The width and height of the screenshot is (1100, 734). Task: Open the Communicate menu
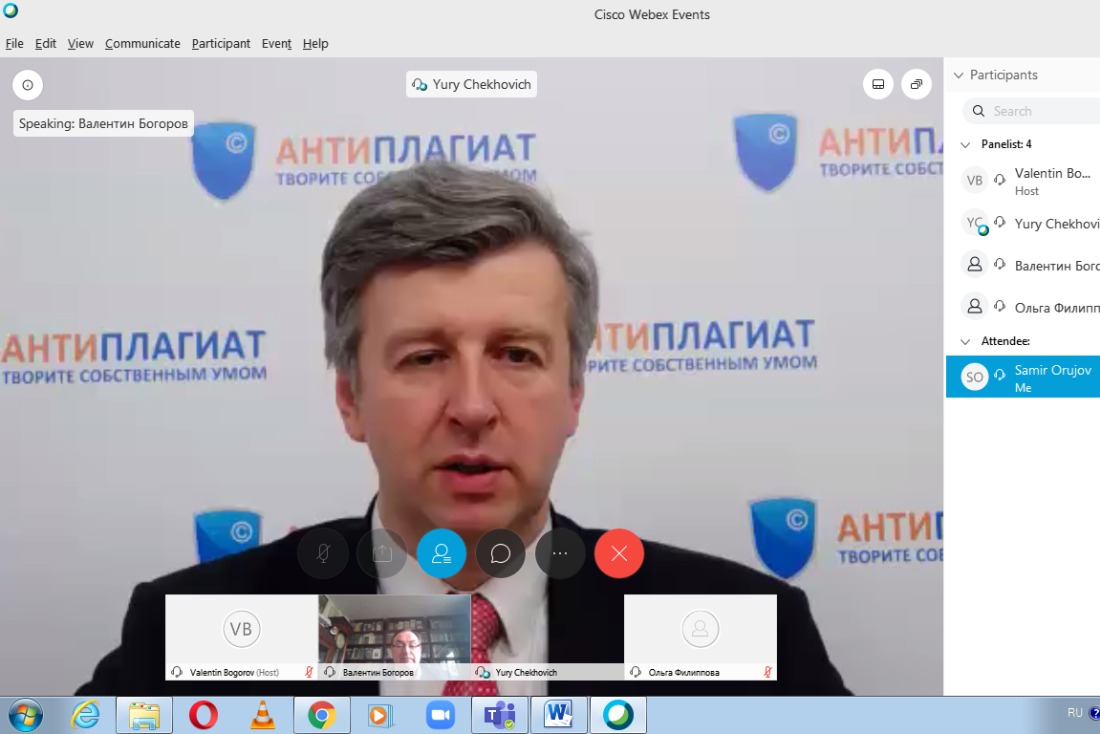pyautogui.click(x=142, y=44)
